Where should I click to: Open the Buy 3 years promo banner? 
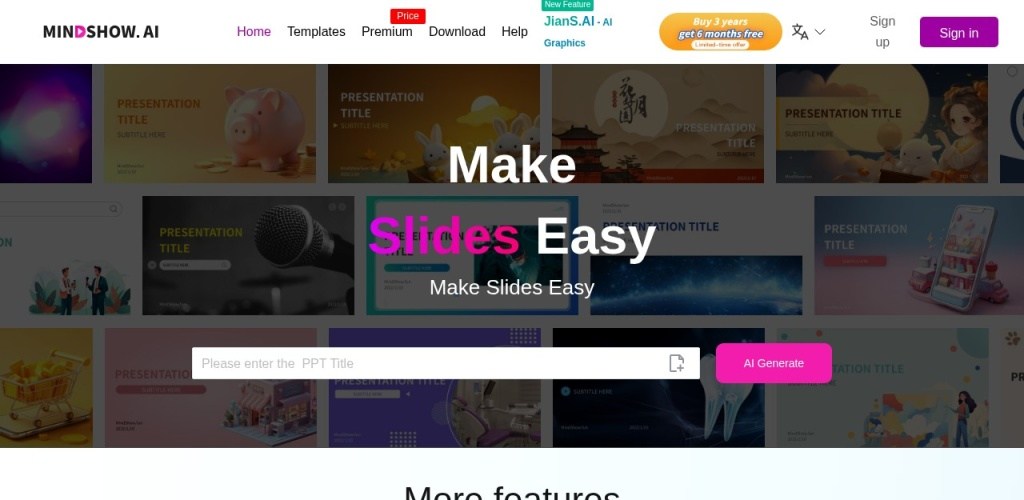tap(720, 31)
